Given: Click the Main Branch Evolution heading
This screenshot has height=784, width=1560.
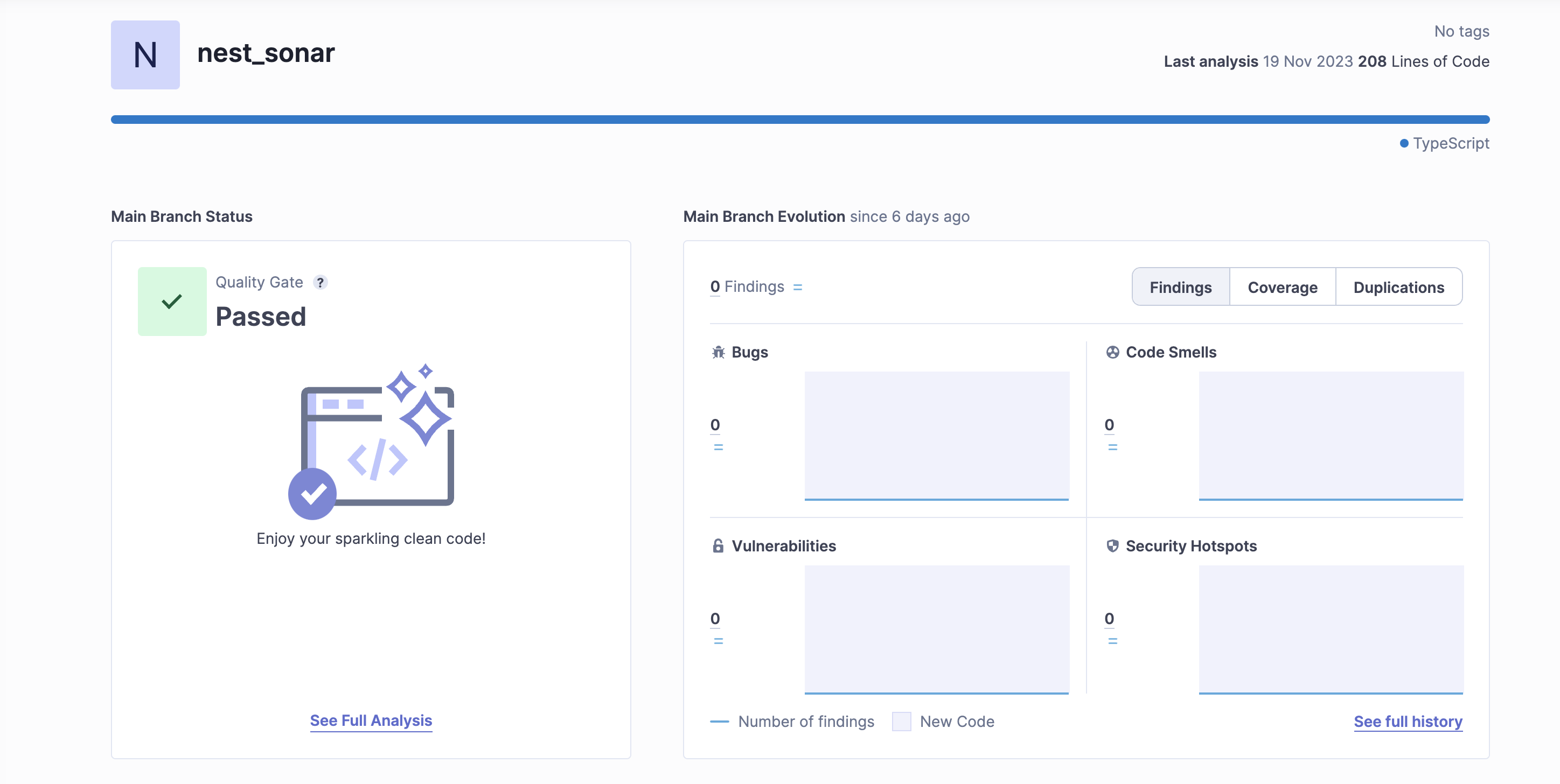Looking at the screenshot, I should [x=764, y=217].
